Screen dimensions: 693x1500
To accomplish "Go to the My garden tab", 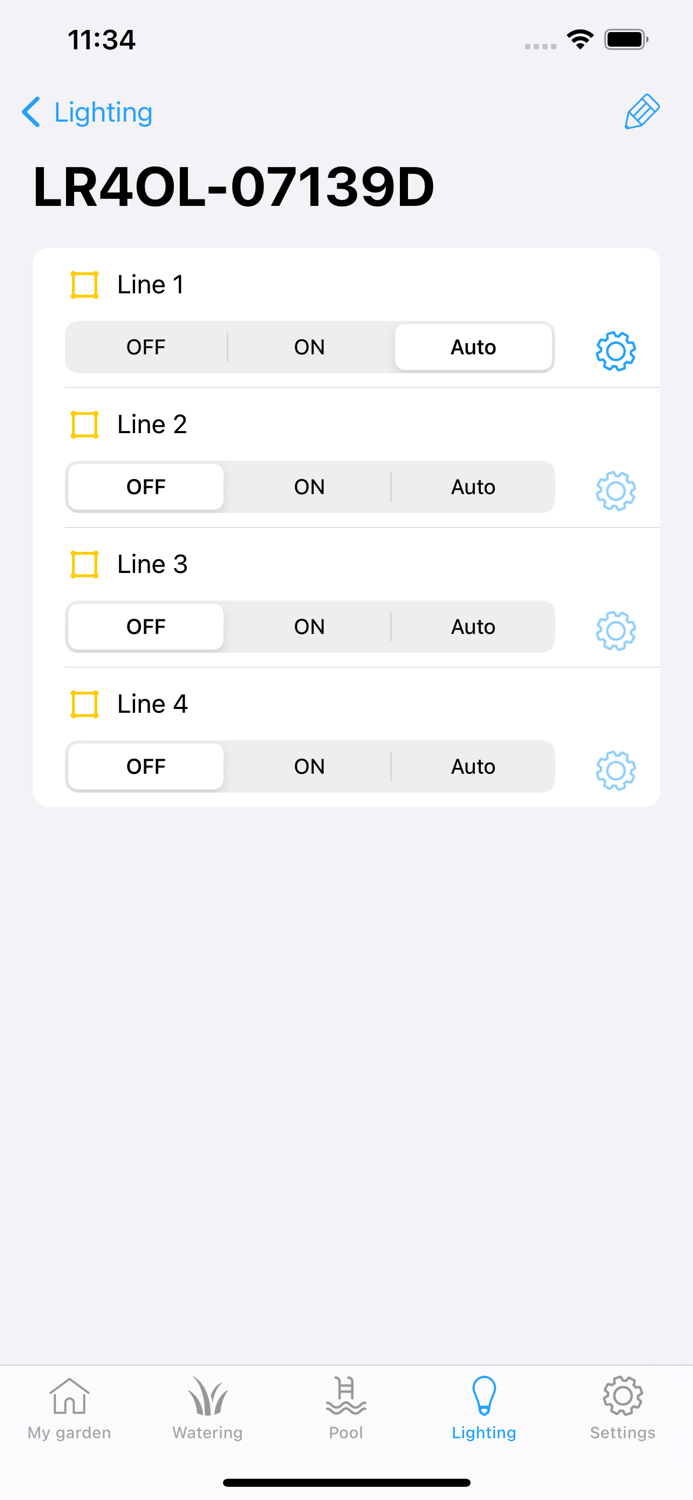I will 69,1407.
